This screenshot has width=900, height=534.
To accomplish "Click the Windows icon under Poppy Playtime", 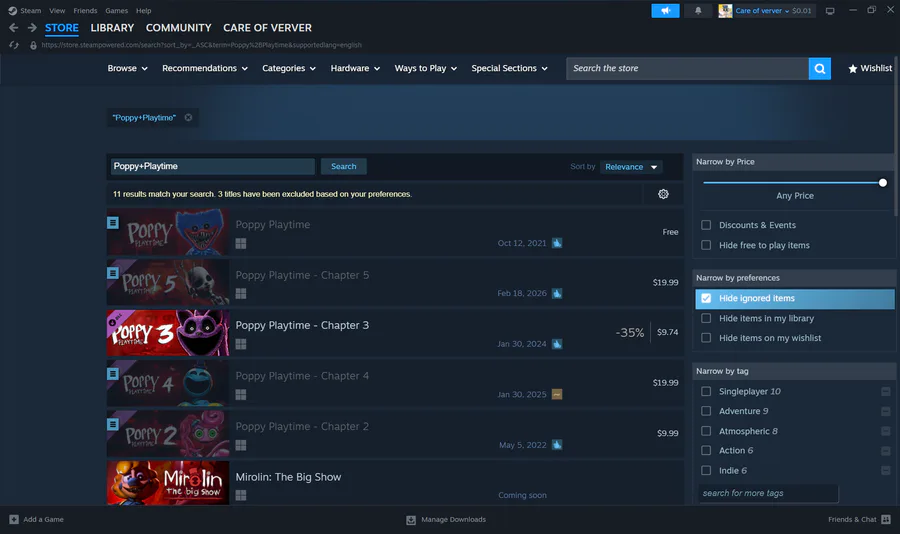I will coord(241,243).
